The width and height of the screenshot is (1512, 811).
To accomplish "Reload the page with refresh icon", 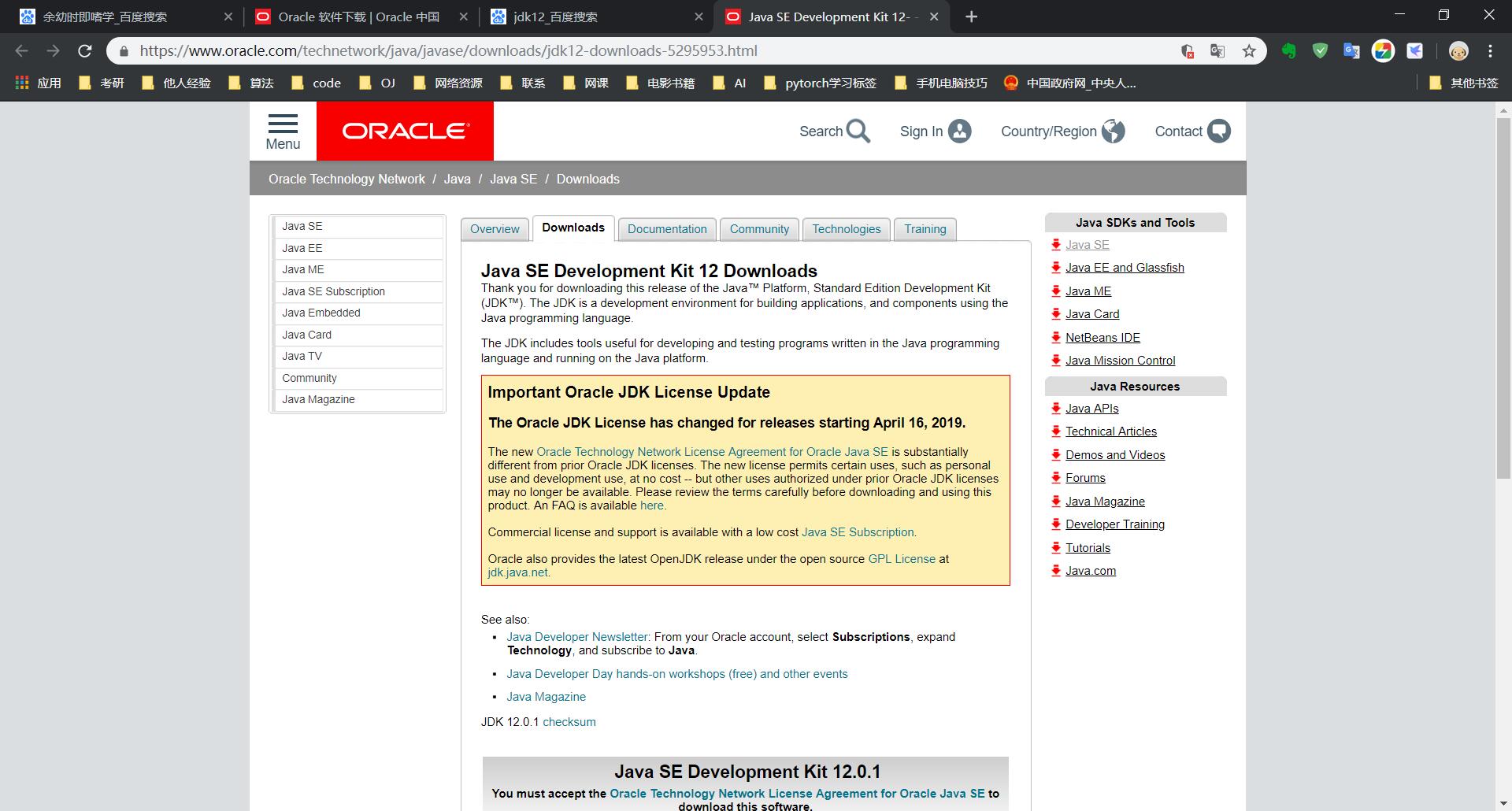I will click(x=85, y=51).
